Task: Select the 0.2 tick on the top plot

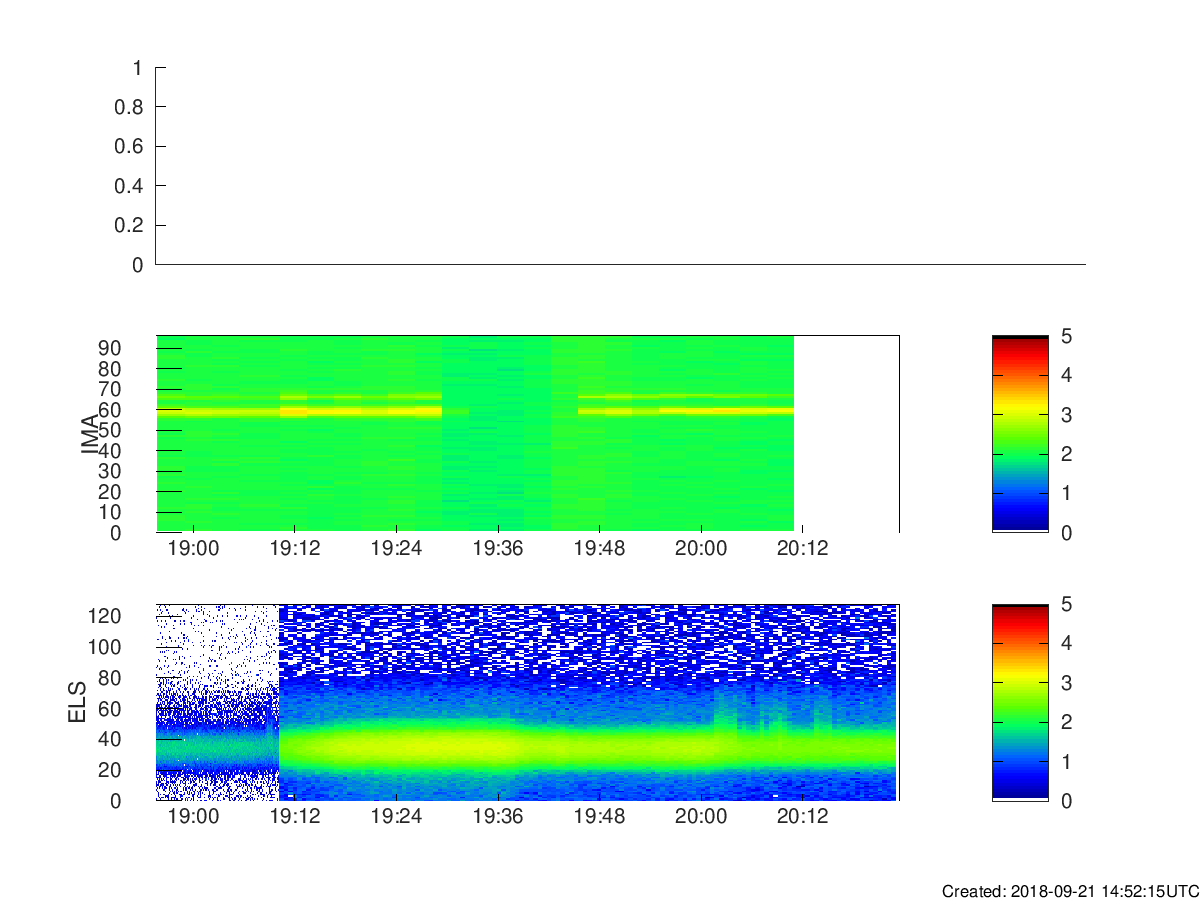Action: tap(131, 226)
